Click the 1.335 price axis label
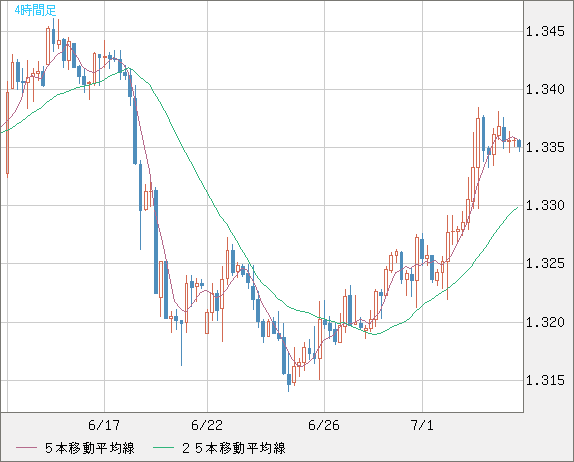 click(x=545, y=148)
